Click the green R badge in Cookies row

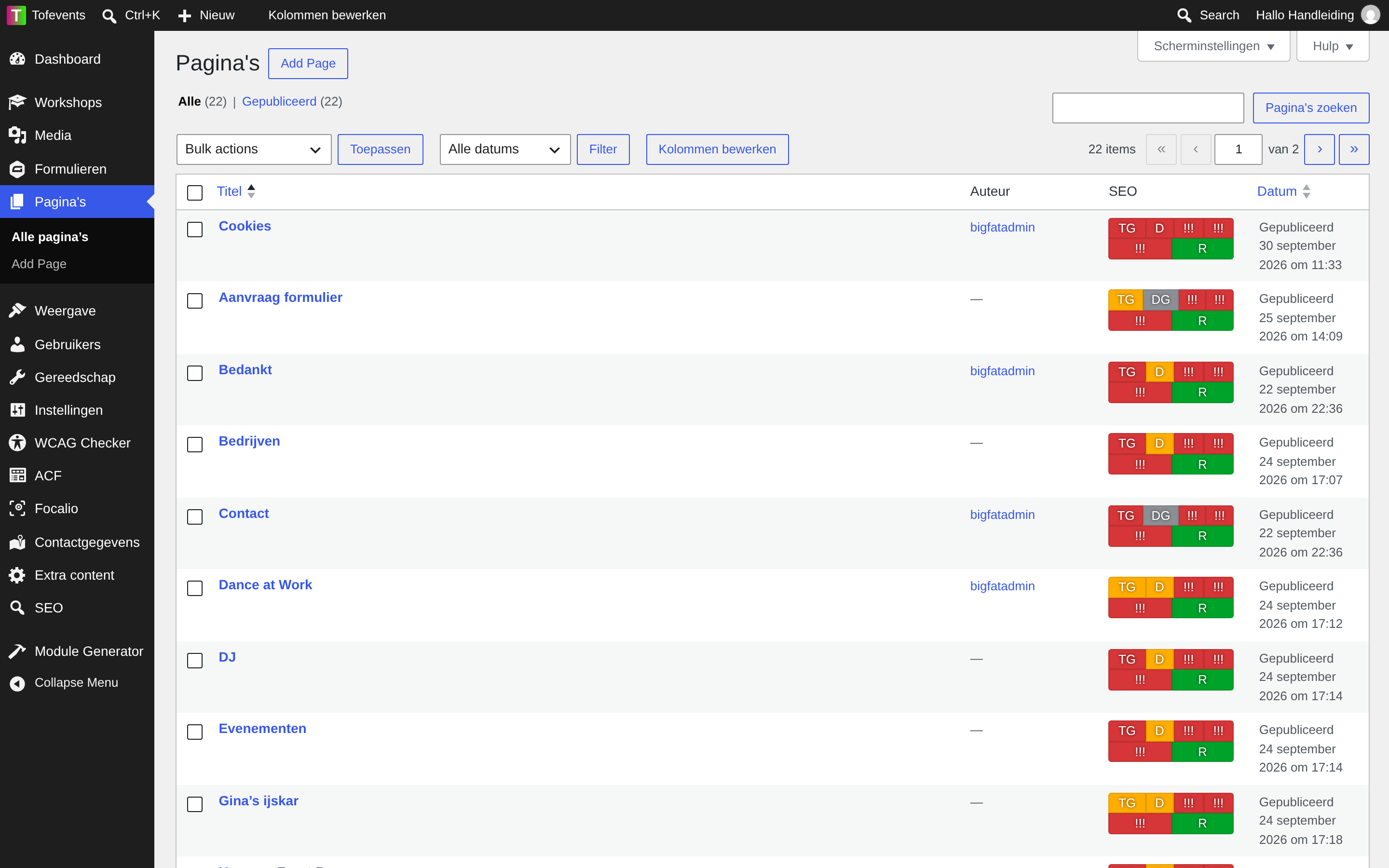(1202, 248)
